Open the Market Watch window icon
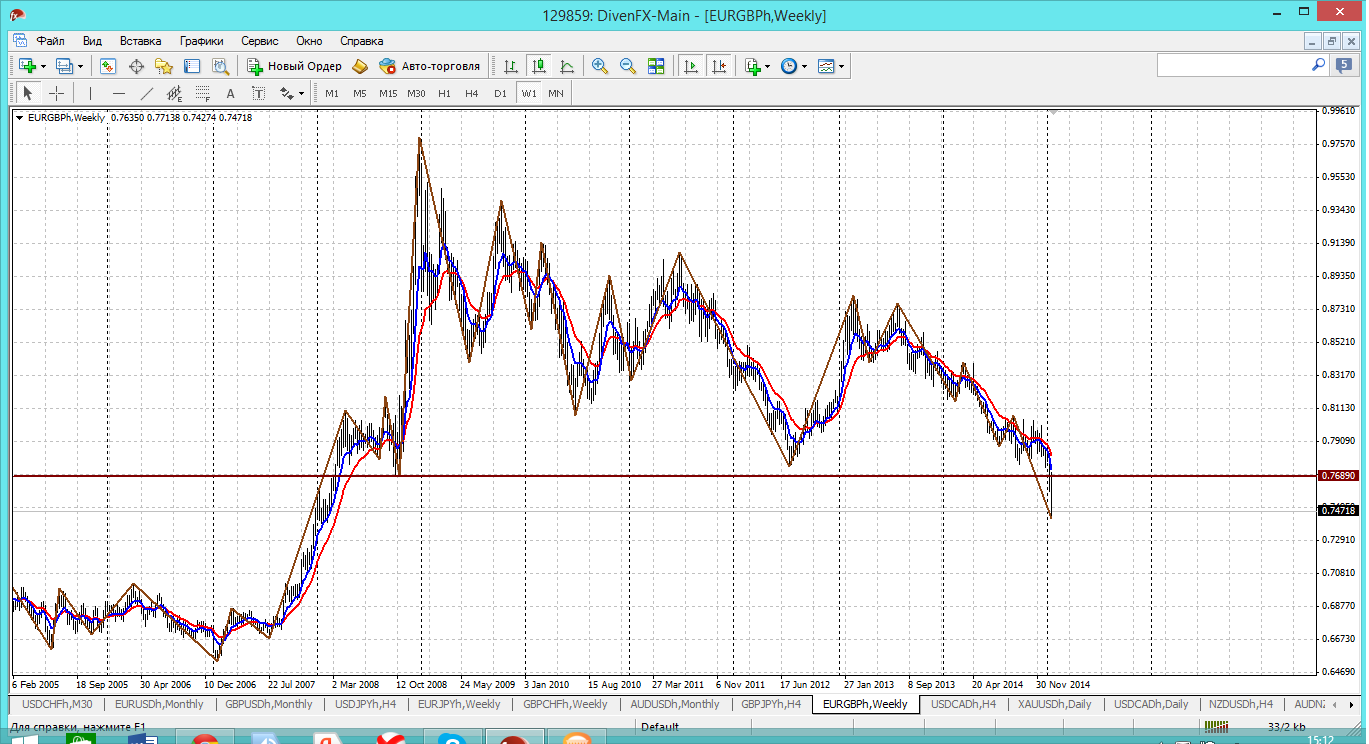The width and height of the screenshot is (1369, 744). point(108,66)
